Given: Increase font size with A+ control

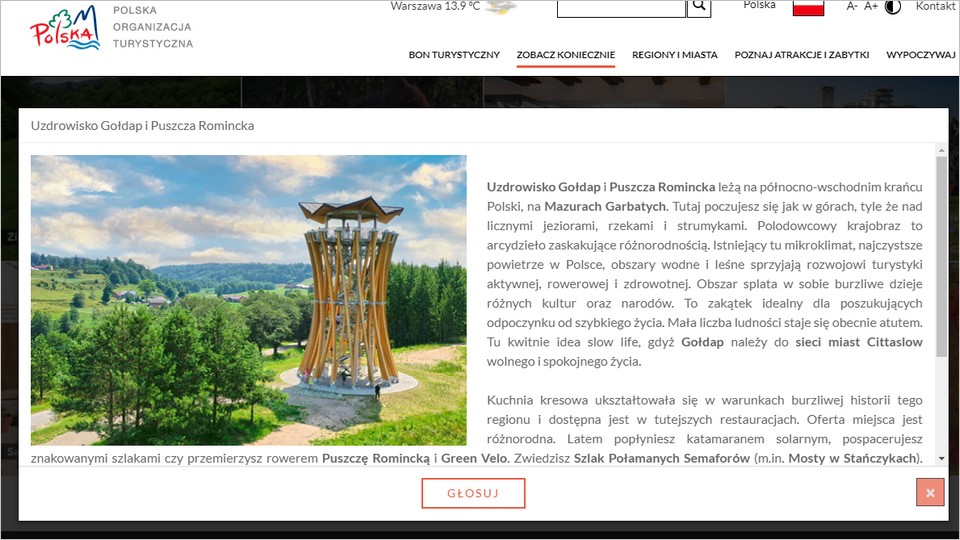Looking at the screenshot, I should point(871,6).
